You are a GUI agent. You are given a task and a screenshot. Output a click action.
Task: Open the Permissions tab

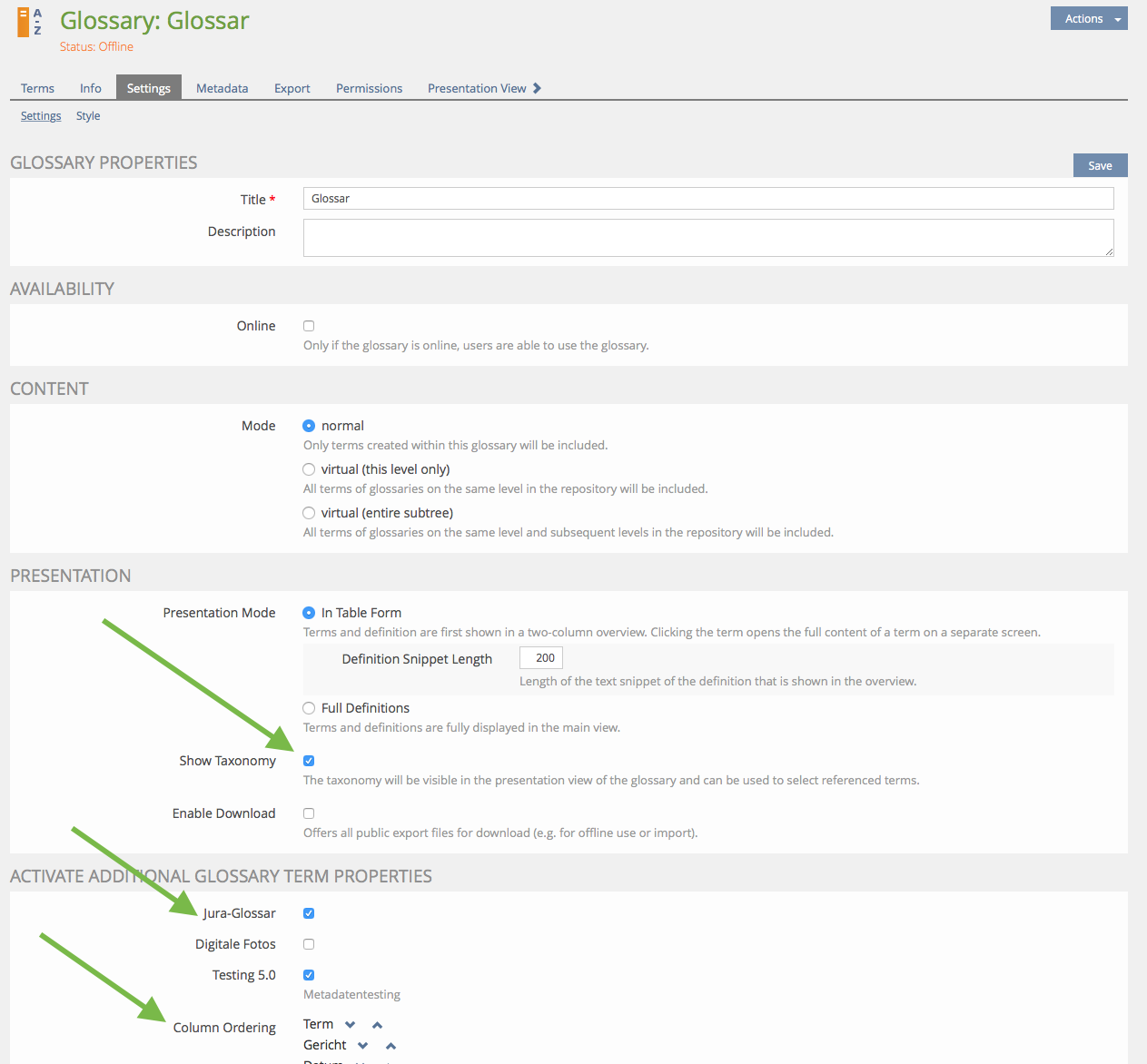pos(369,88)
